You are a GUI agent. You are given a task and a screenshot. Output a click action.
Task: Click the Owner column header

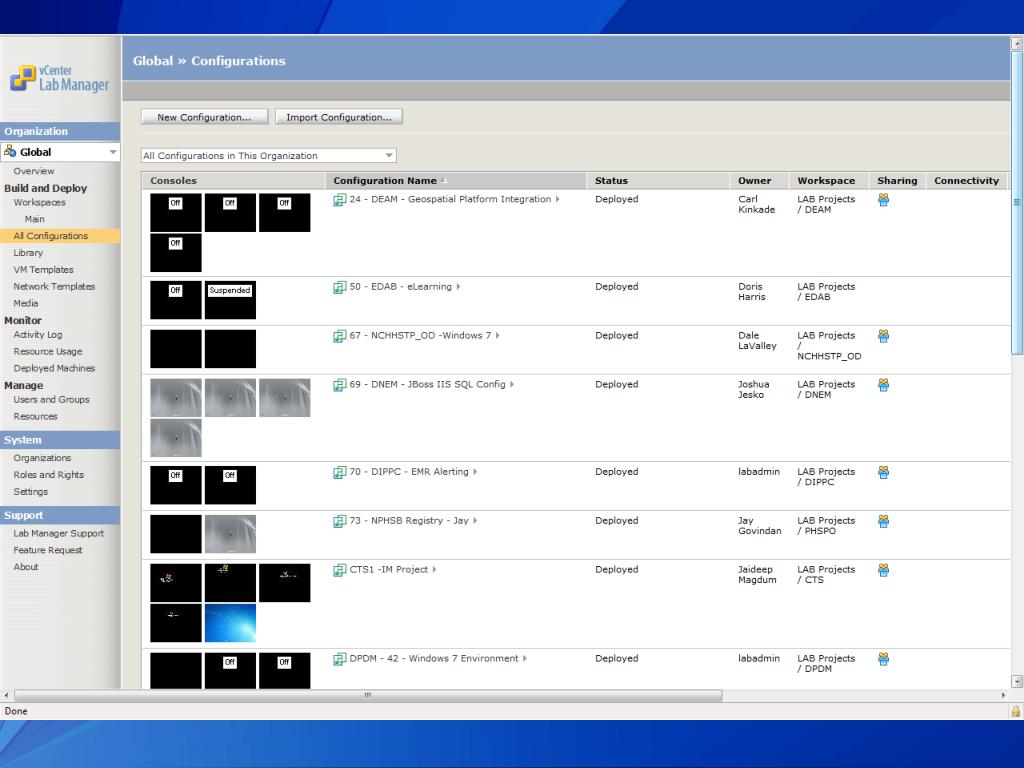(x=754, y=181)
